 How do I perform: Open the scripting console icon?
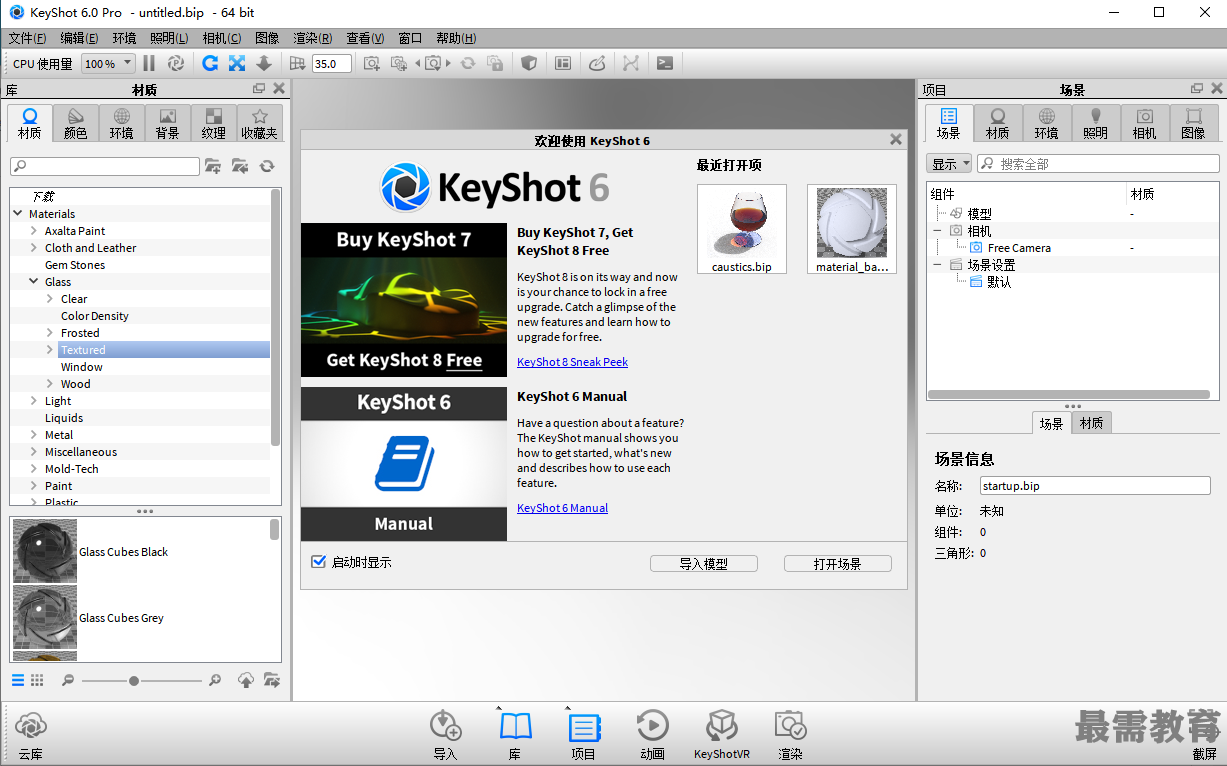[665, 63]
